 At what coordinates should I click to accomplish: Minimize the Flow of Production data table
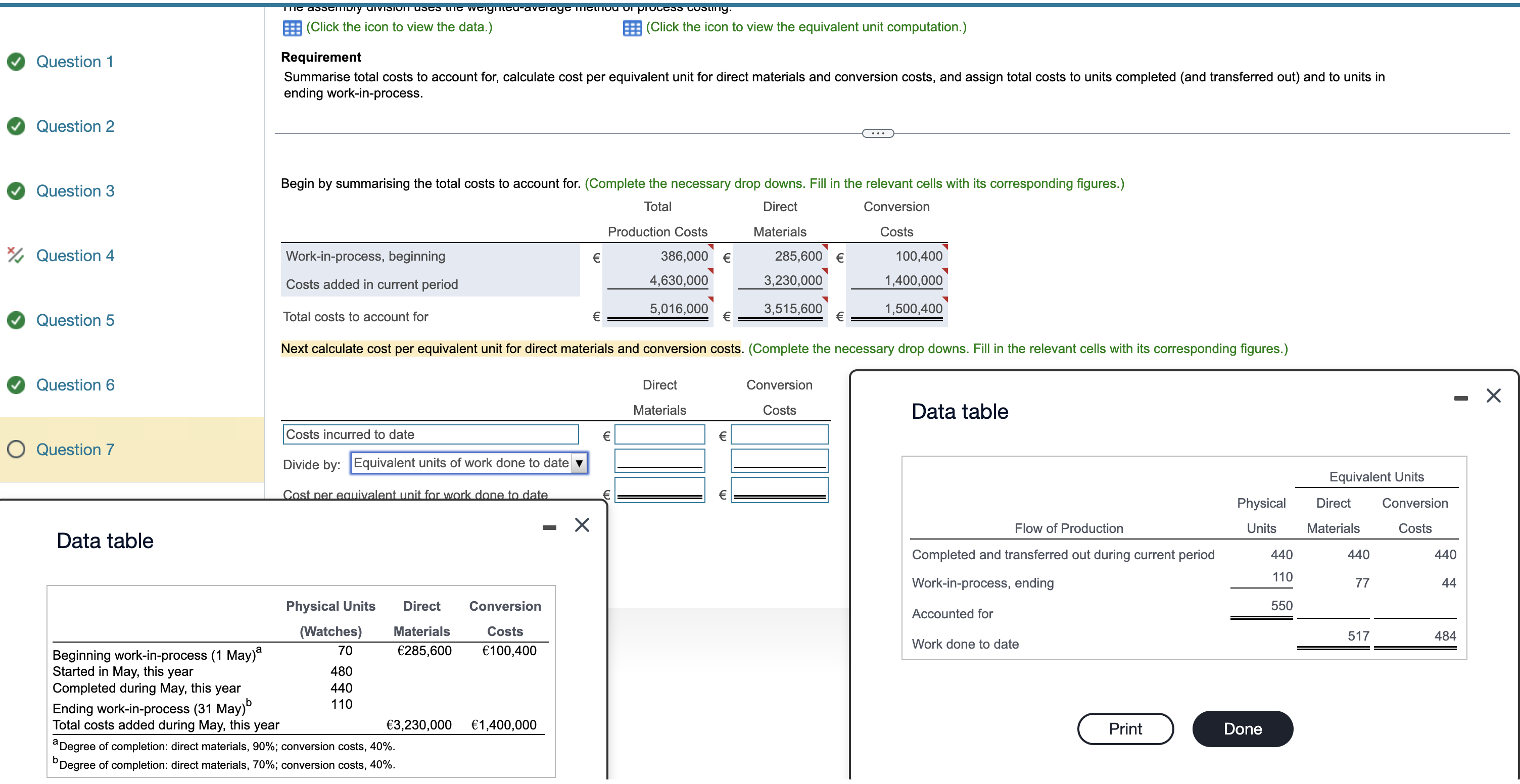tap(1461, 397)
